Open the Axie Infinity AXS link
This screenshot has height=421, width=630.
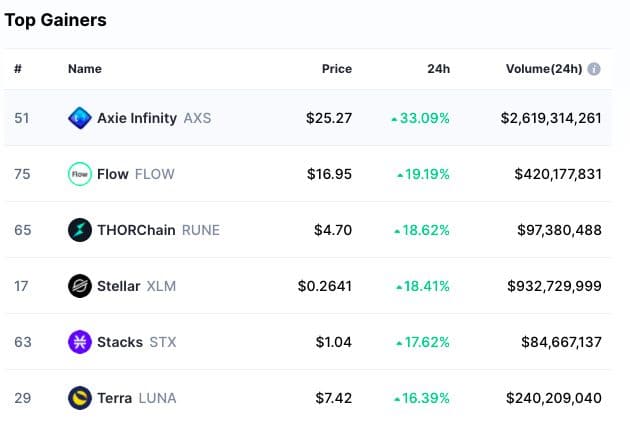(154, 118)
